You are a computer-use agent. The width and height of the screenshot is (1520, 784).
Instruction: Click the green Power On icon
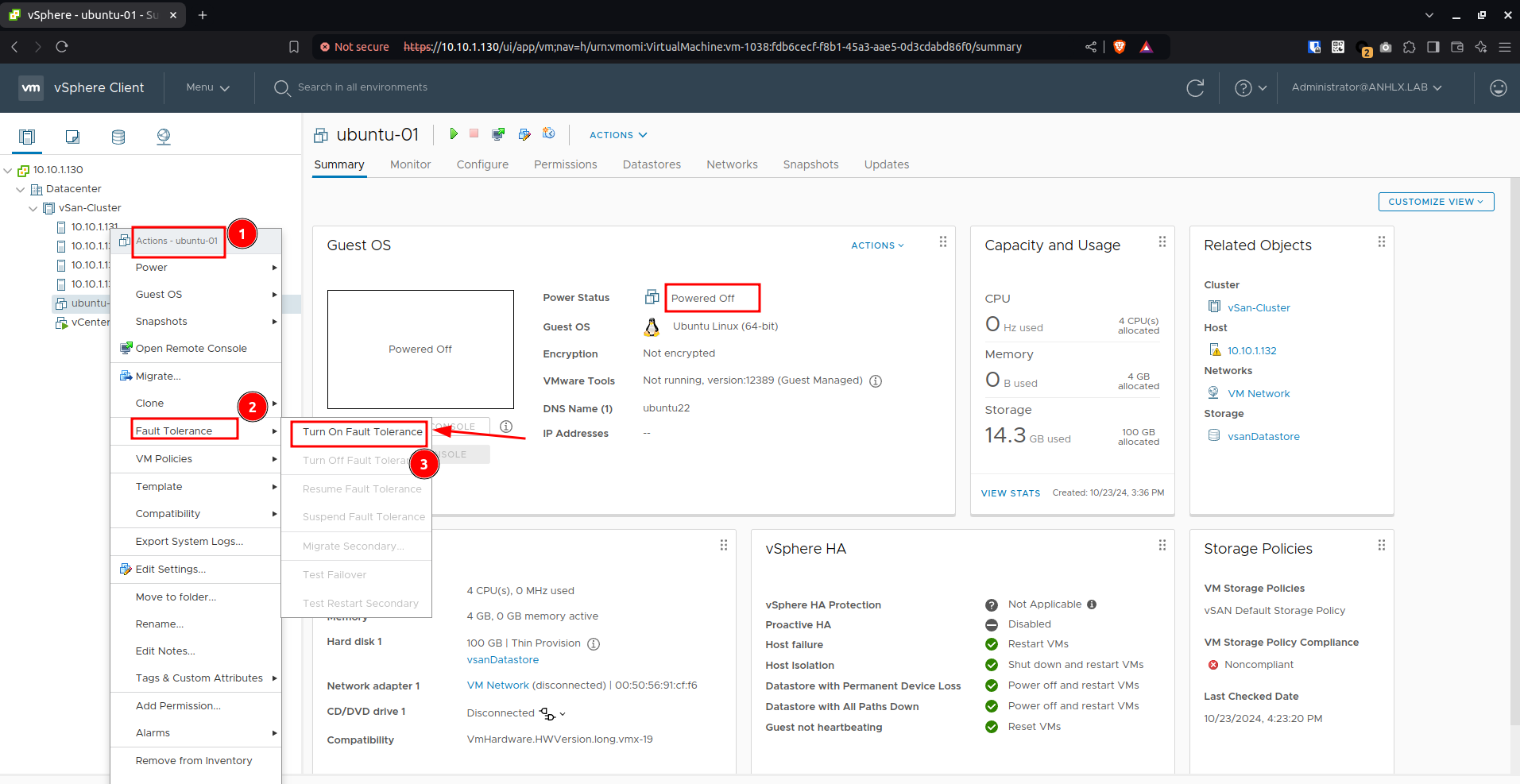click(x=454, y=133)
